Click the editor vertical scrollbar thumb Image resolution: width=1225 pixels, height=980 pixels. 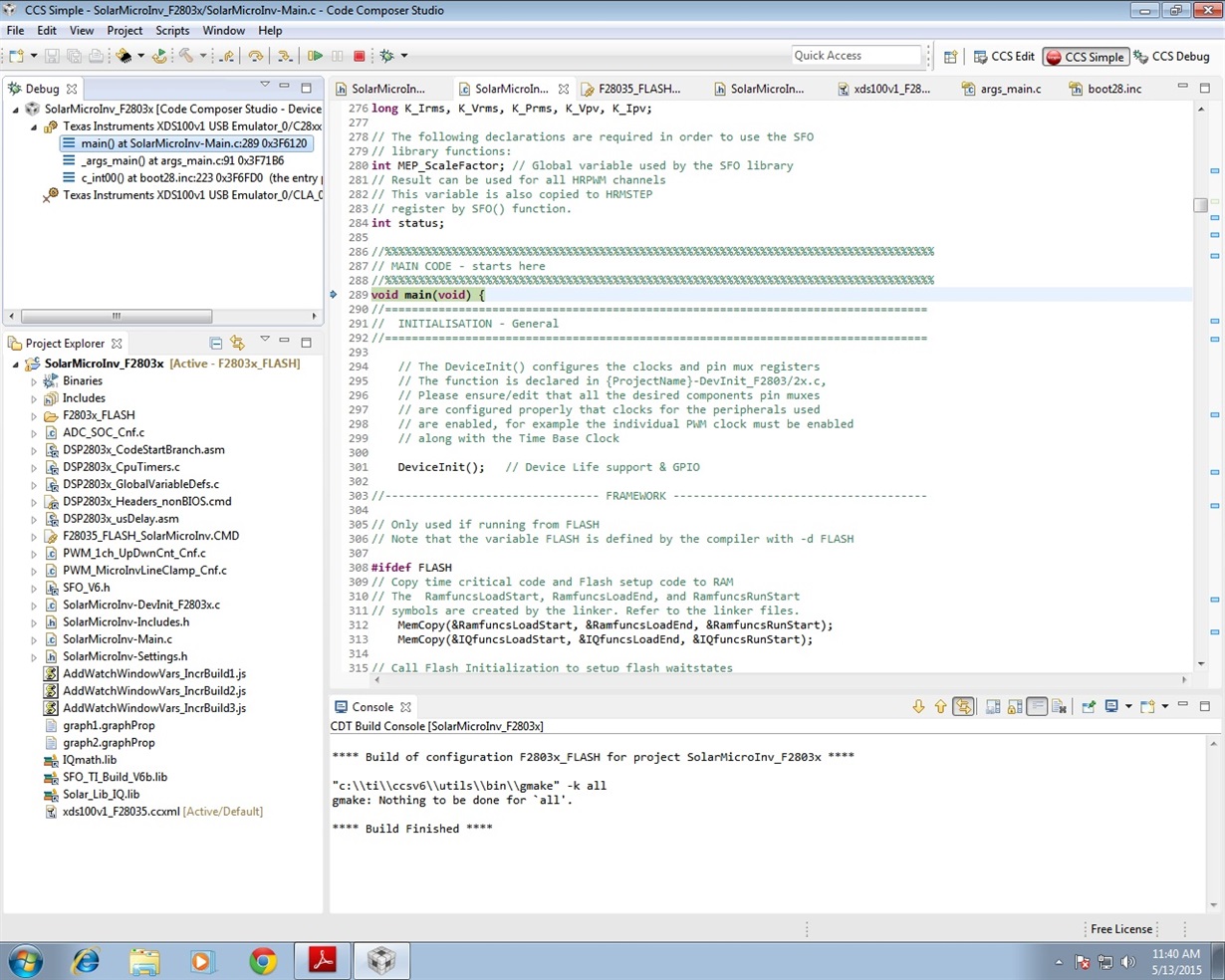click(1201, 205)
